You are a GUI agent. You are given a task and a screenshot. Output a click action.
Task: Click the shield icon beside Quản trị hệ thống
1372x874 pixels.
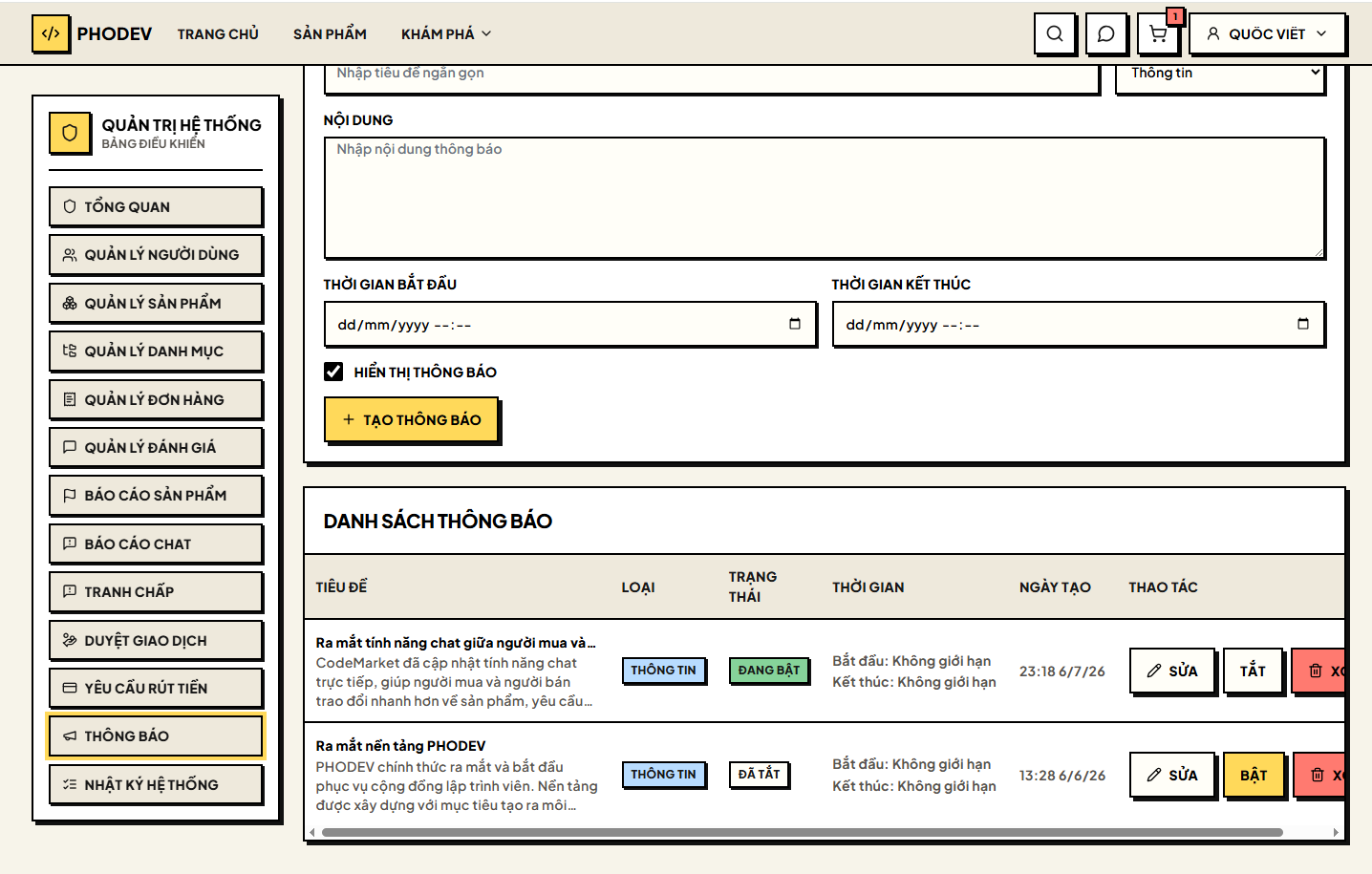point(70,133)
